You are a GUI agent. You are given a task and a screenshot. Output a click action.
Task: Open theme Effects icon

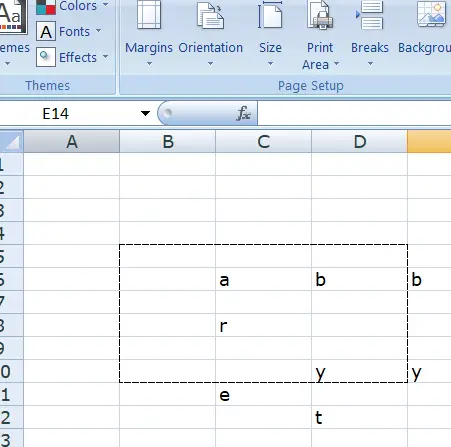coord(46,57)
